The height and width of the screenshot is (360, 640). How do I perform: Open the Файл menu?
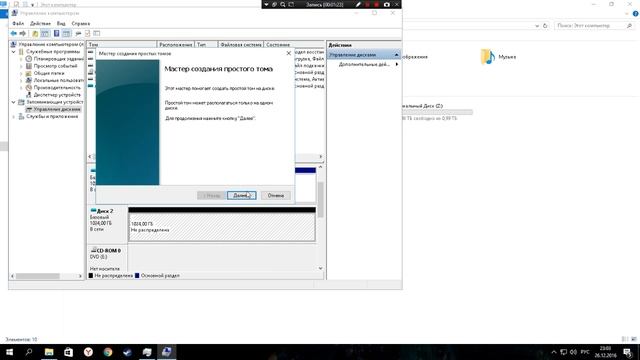click(x=18, y=24)
